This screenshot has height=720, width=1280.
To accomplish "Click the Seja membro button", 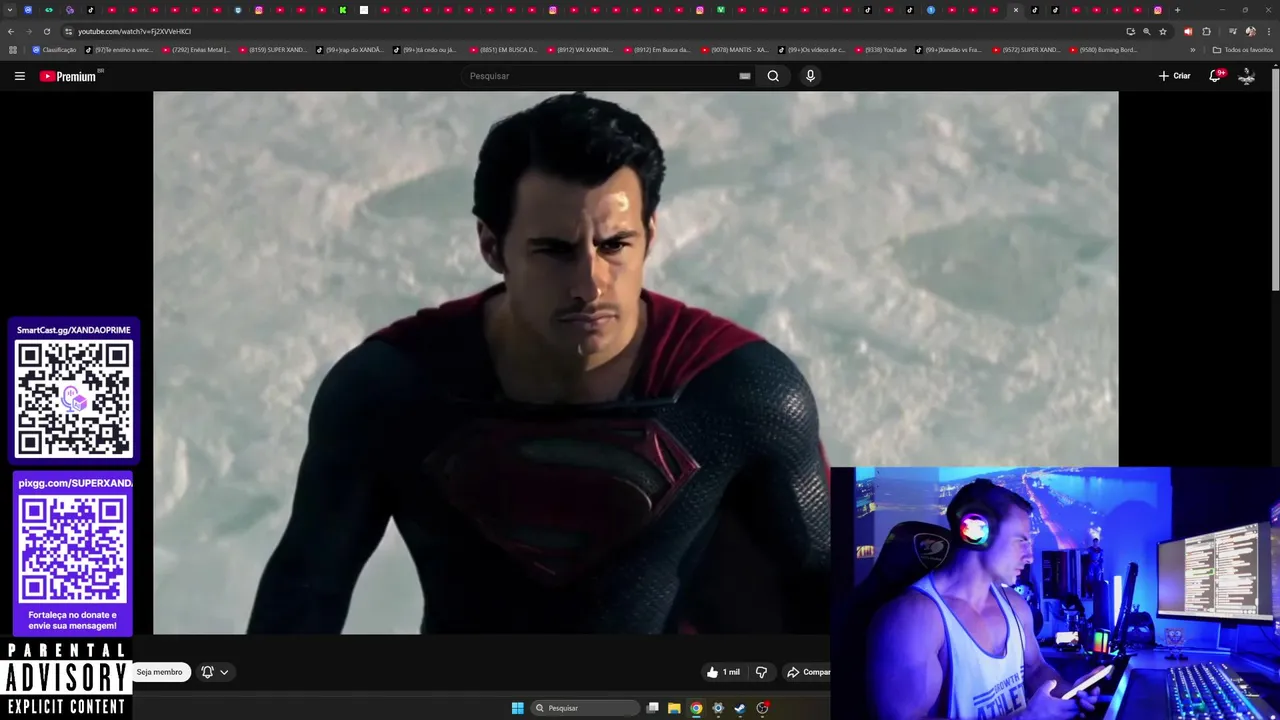I will [160, 672].
